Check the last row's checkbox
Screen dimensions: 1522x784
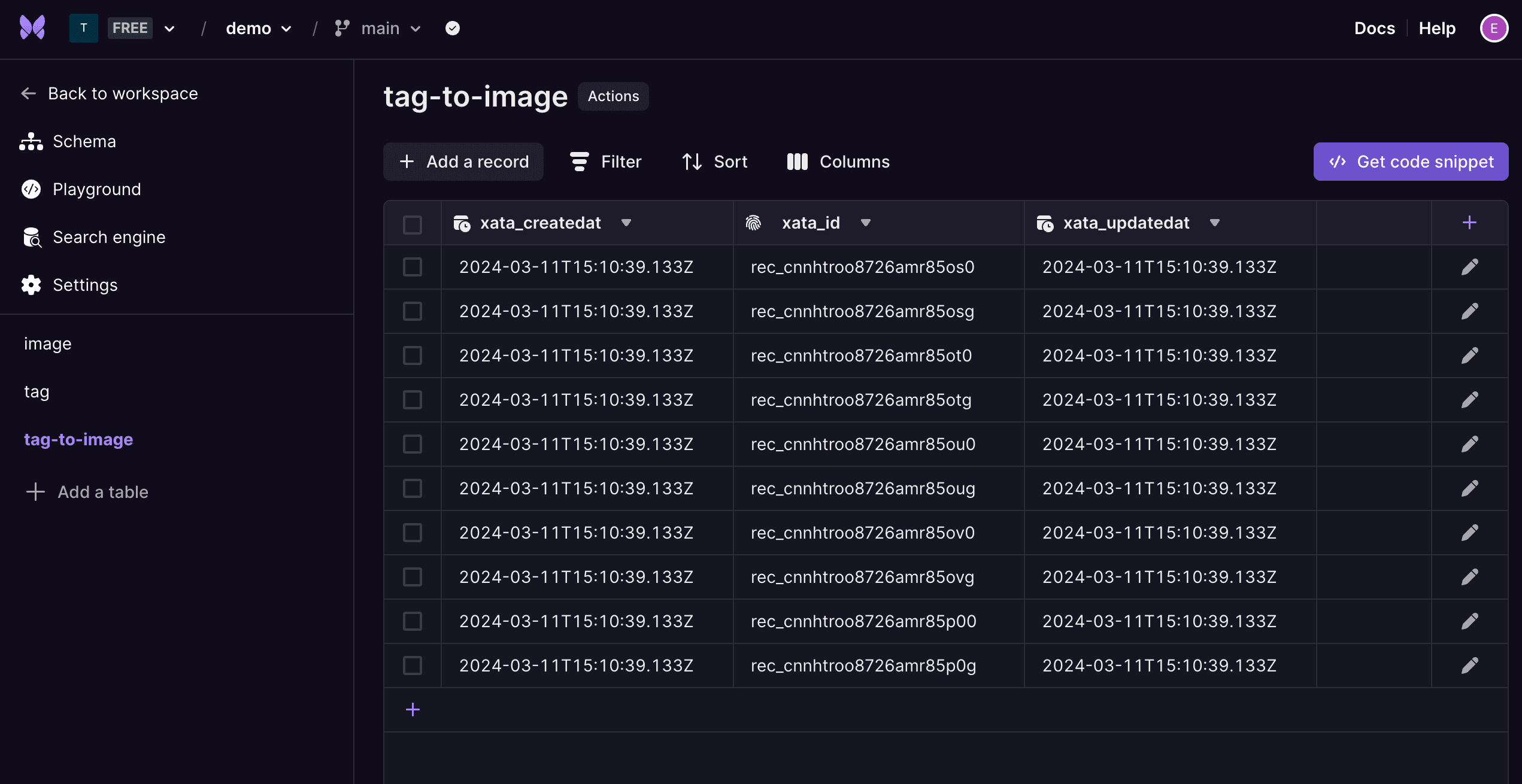pyautogui.click(x=413, y=665)
